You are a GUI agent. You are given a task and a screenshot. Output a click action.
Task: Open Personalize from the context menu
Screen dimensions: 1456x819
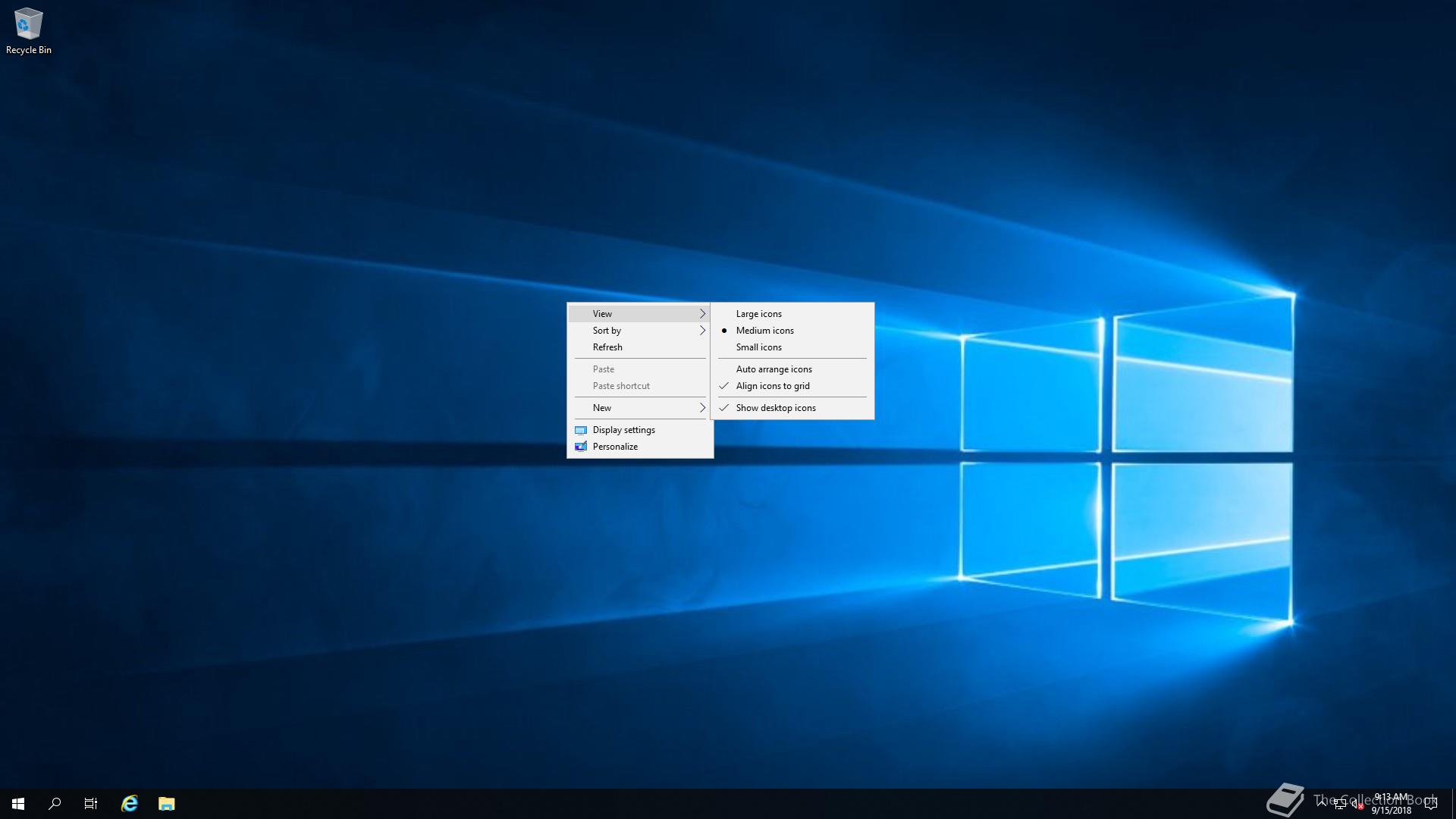639,447
